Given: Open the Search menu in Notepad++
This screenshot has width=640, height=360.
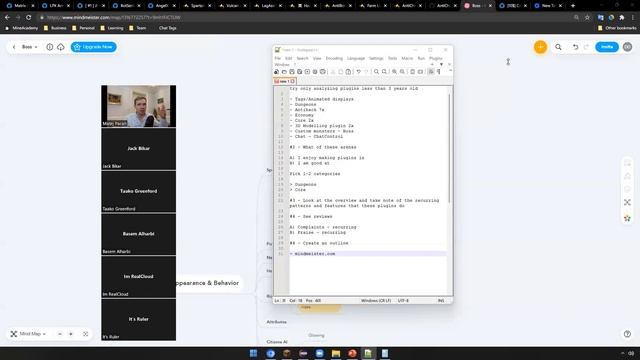Looking at the screenshot, I should (x=302, y=58).
